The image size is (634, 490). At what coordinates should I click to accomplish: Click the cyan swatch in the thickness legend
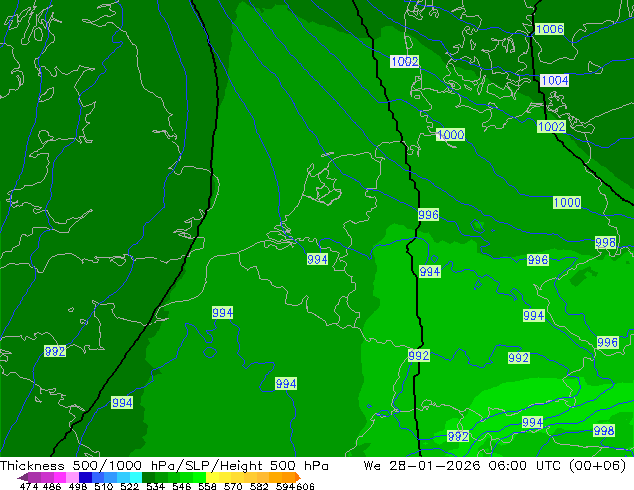[136, 477]
